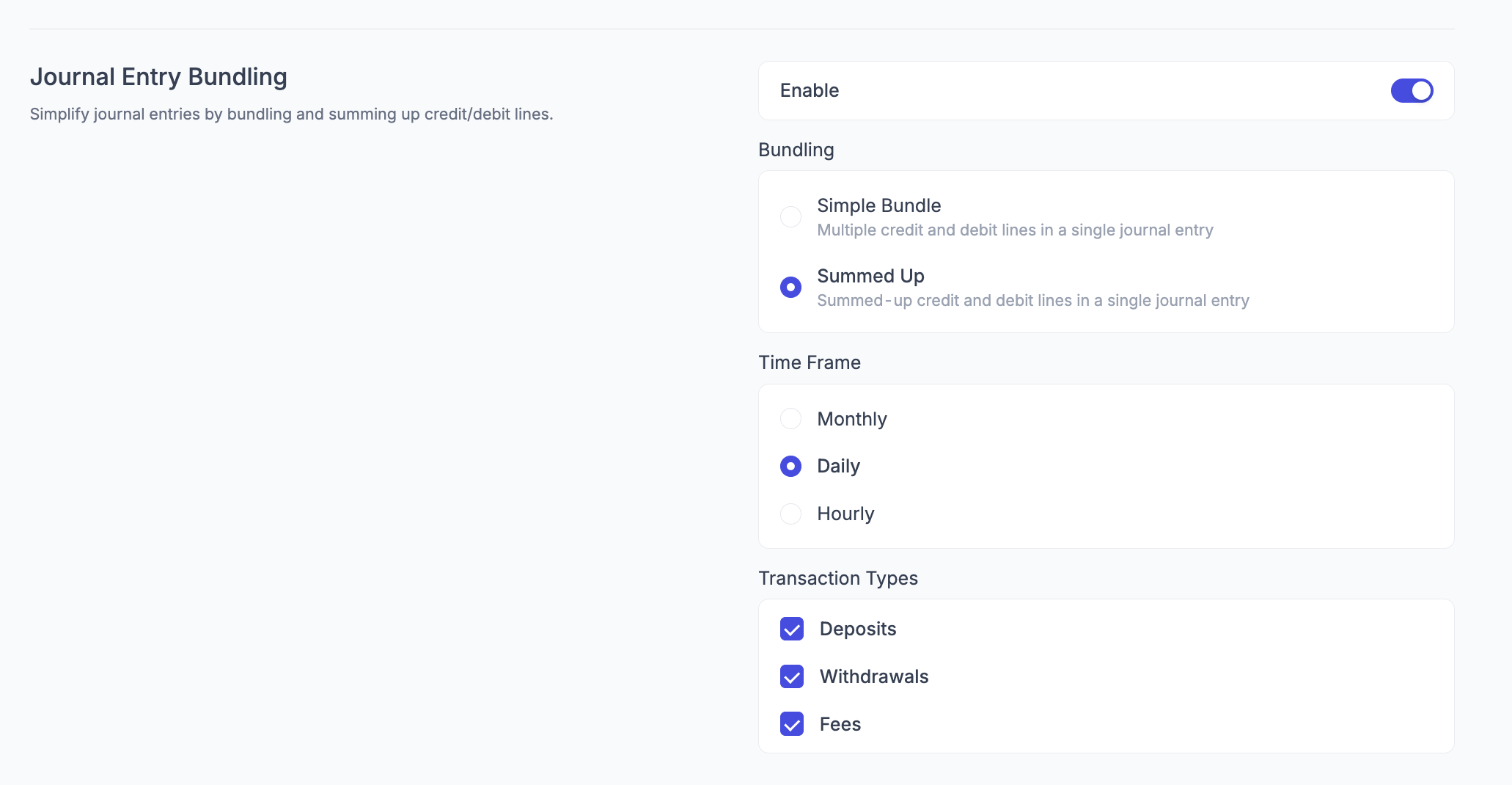Screen dimensions: 1512x785
Task: Turn off the Enable bundling toggle switch
Action: [1412, 91]
